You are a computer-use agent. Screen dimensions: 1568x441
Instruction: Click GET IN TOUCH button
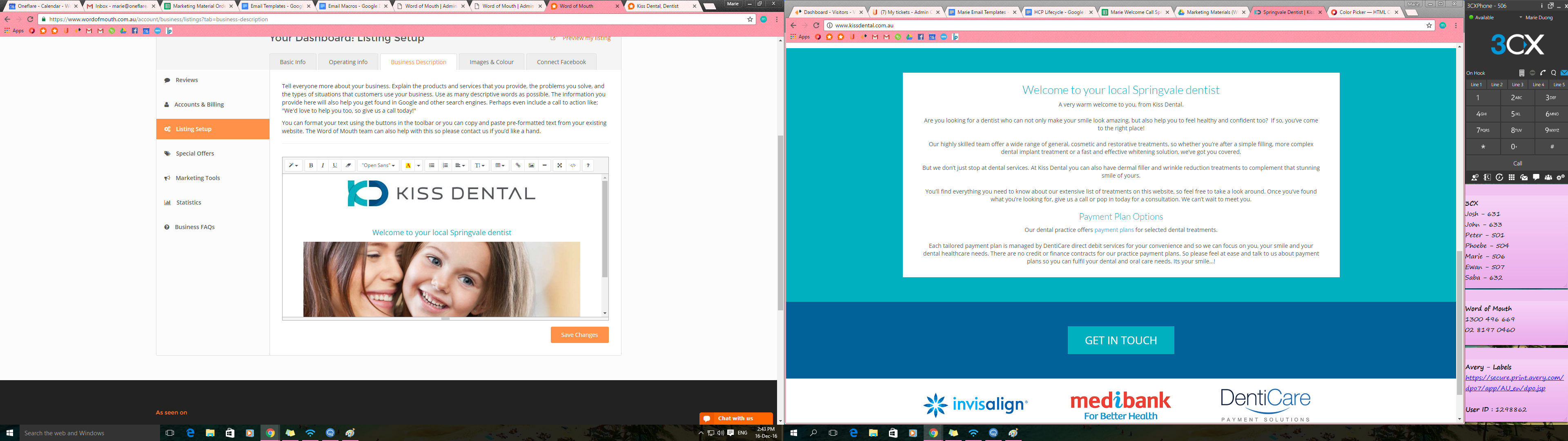coord(1120,341)
